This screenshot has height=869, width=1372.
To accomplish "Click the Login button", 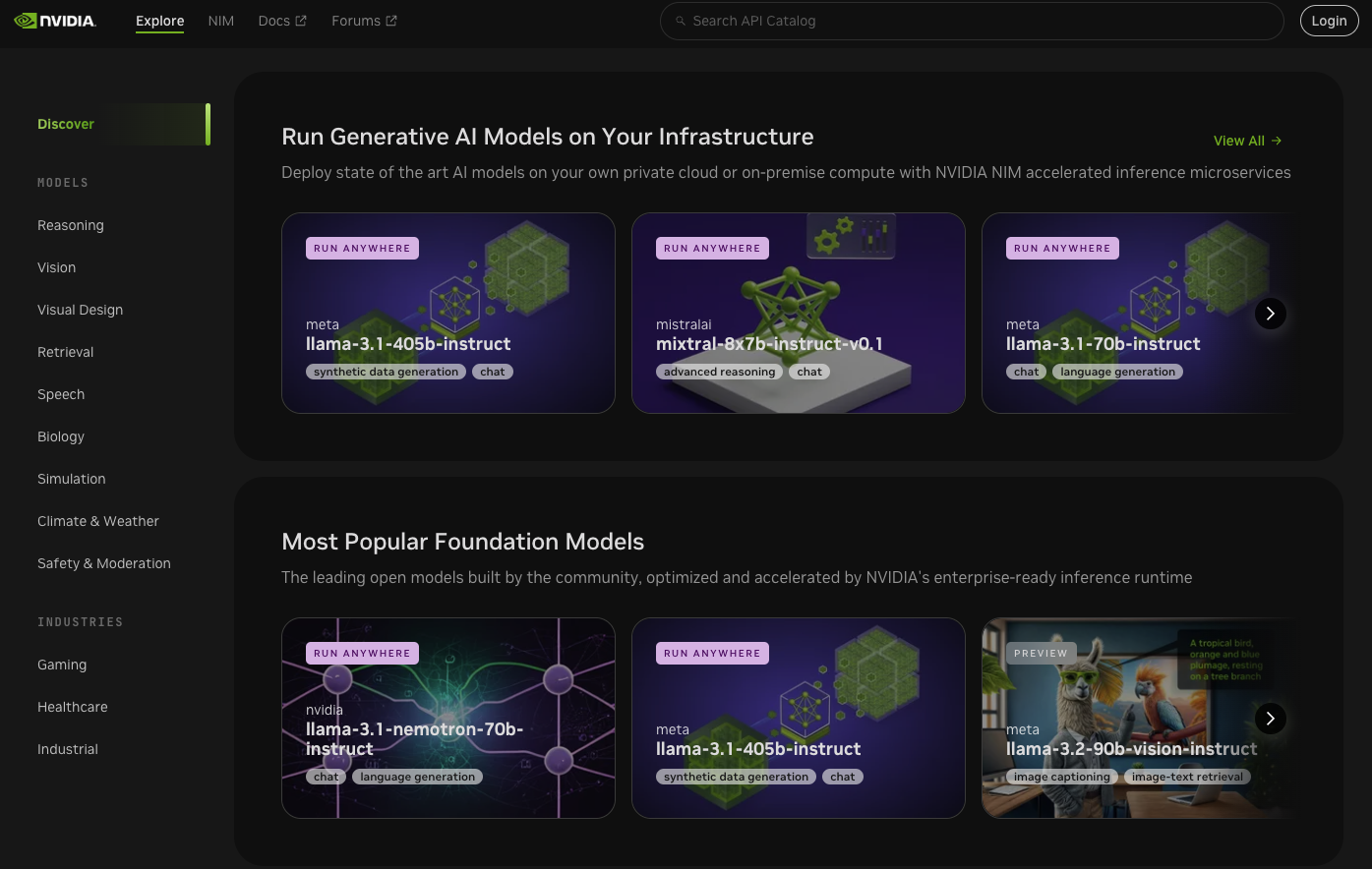I will coord(1329,21).
